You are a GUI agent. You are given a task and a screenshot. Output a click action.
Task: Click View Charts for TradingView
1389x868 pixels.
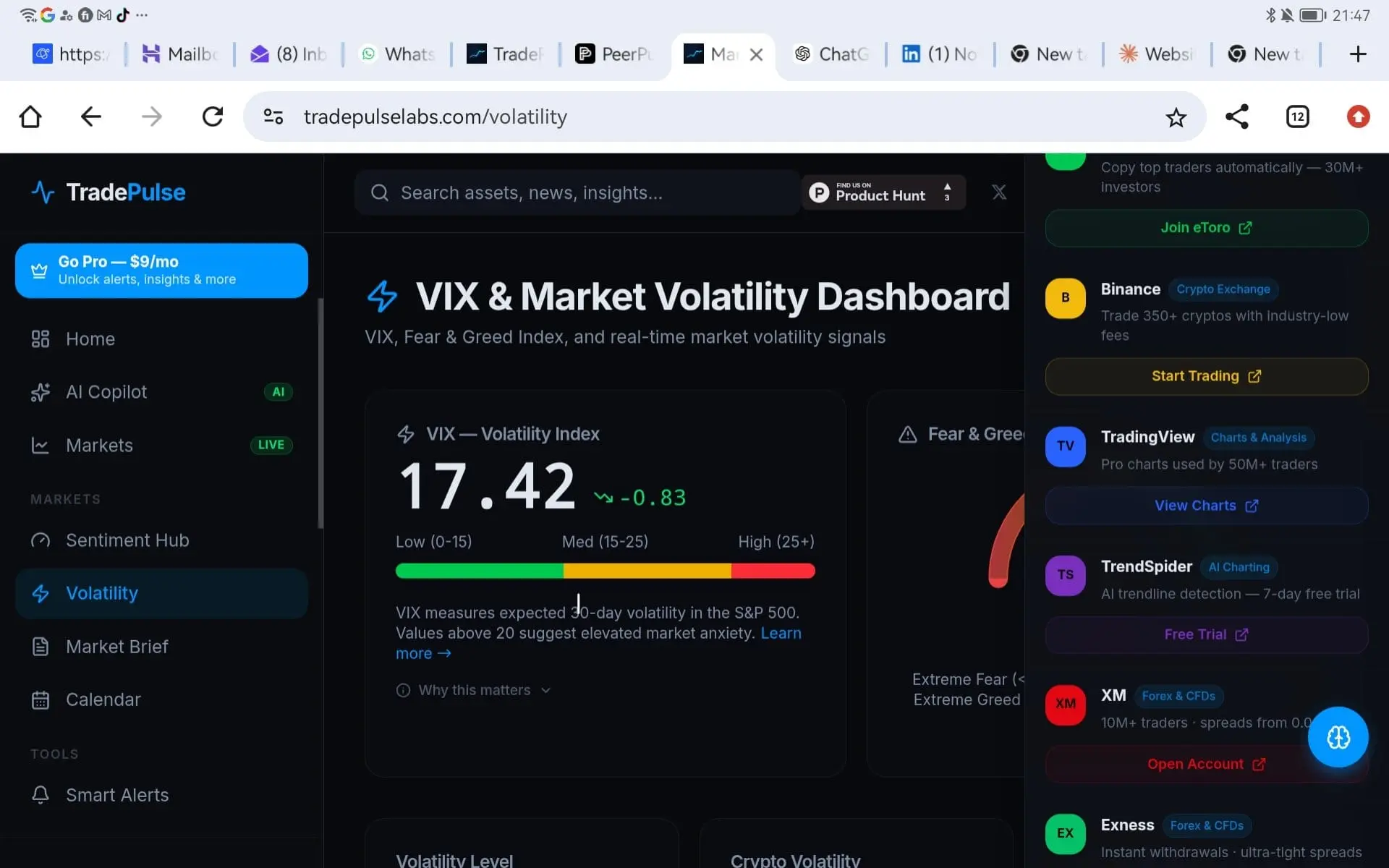(x=1207, y=506)
